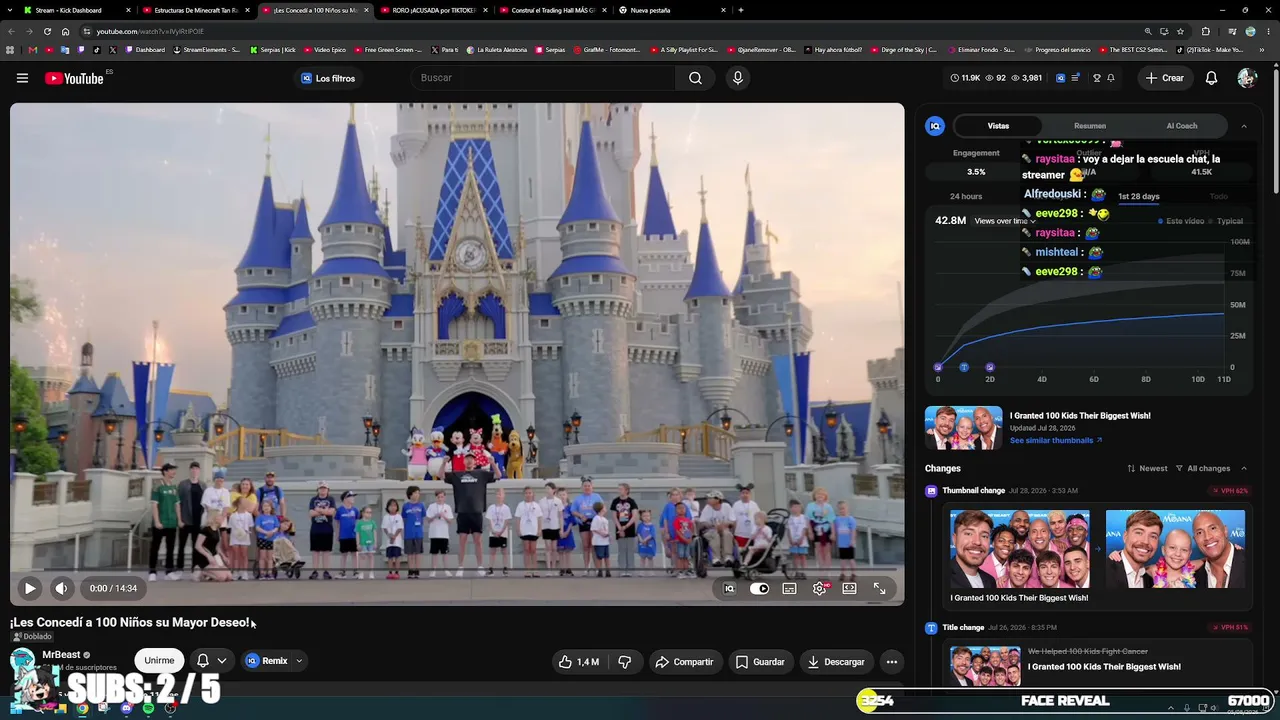The image size is (1280, 720).
Task: Seek on the video progress bar
Action: pos(457,571)
